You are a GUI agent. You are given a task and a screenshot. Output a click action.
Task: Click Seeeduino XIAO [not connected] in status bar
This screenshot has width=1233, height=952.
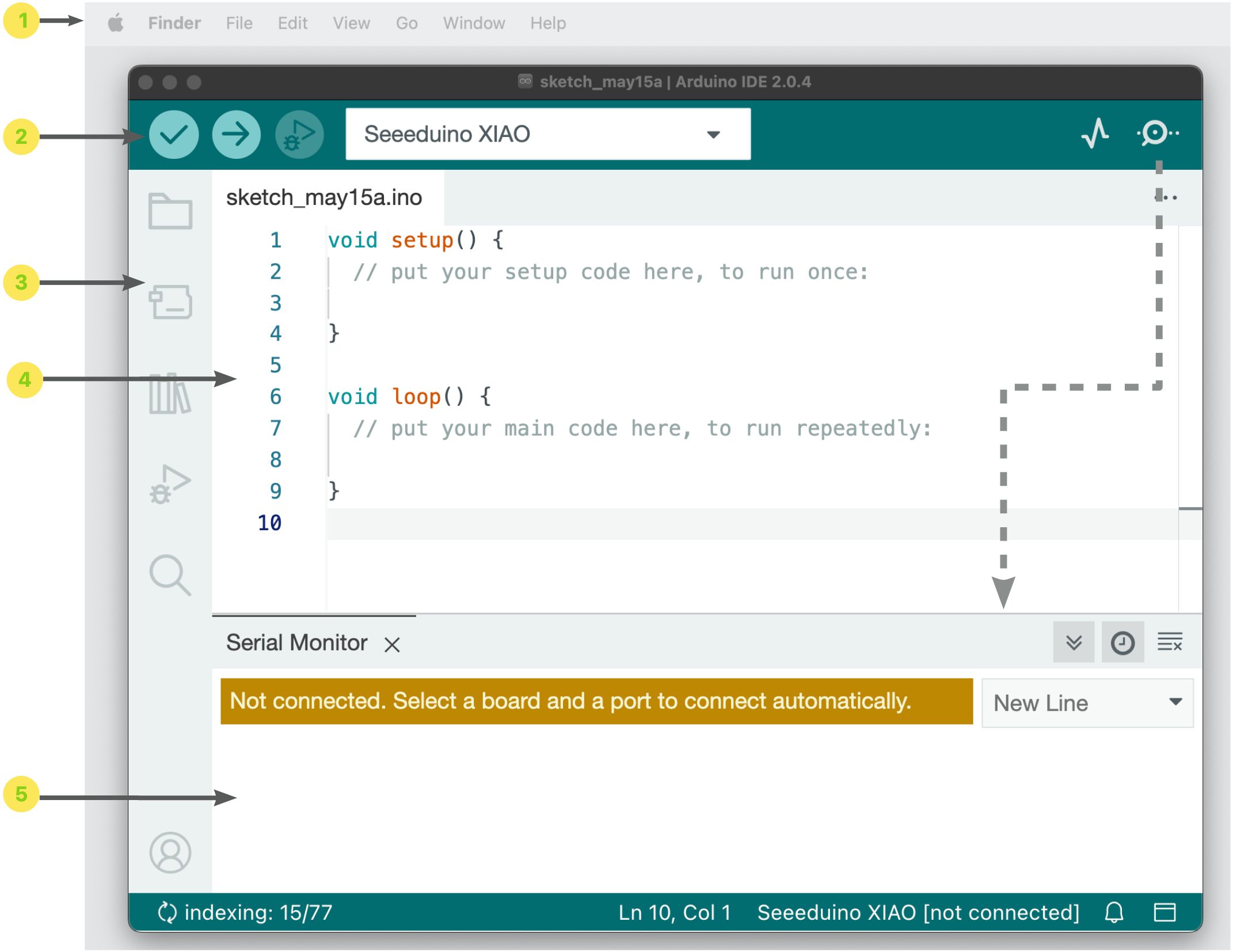tap(918, 913)
